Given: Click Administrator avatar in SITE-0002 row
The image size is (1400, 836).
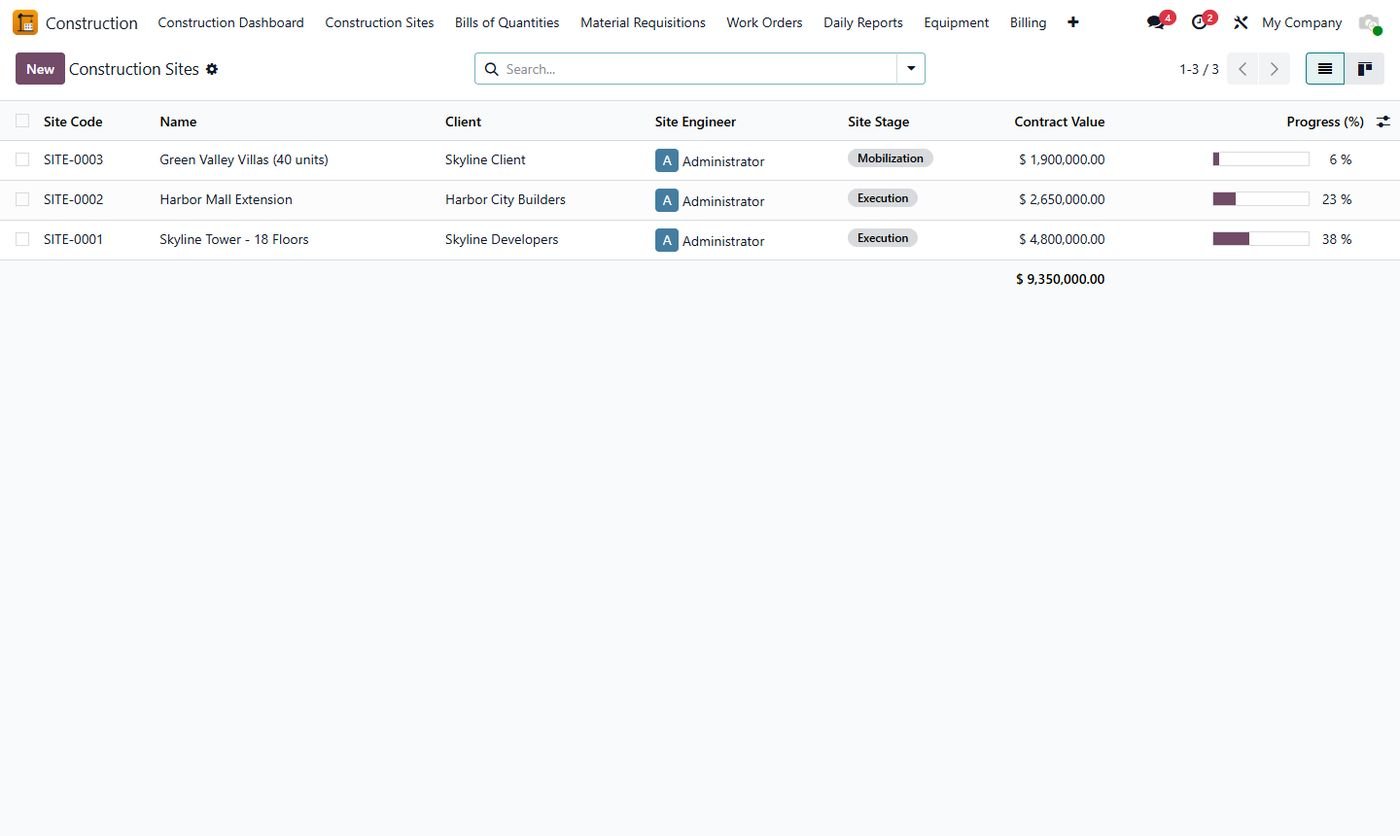Looking at the screenshot, I should coord(666,200).
